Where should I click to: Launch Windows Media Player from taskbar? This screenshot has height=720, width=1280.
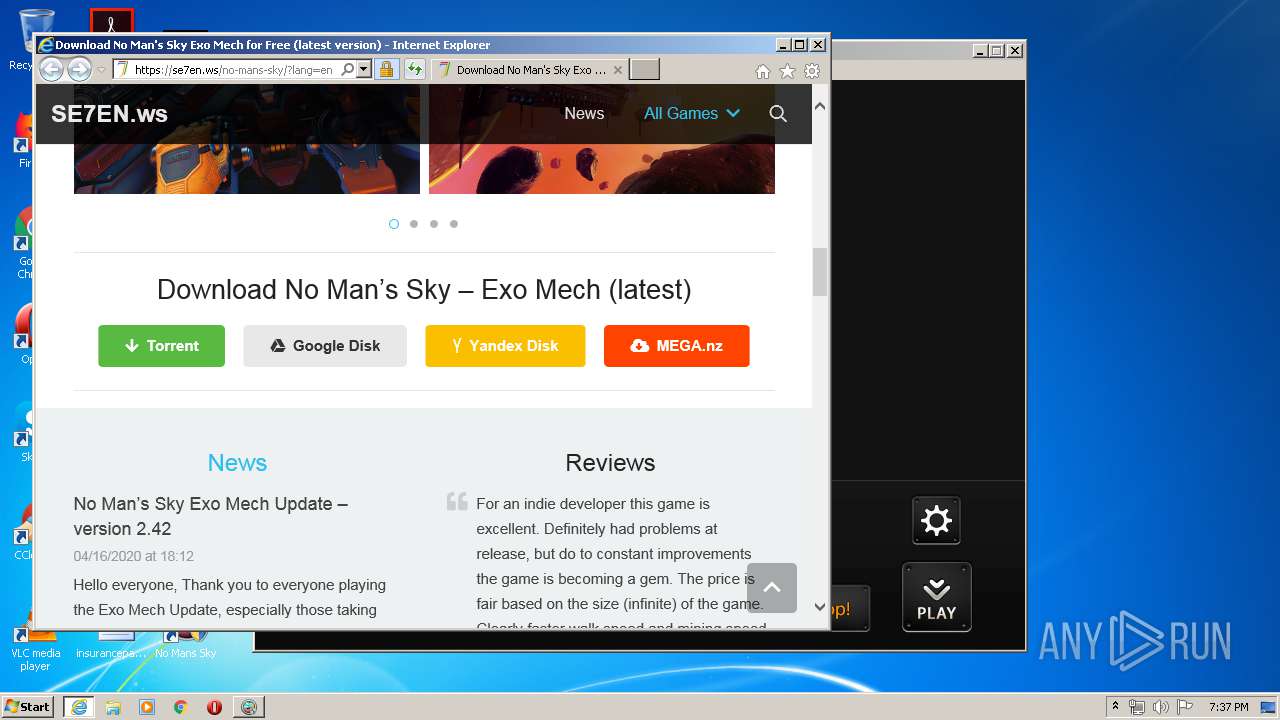[x=147, y=707]
